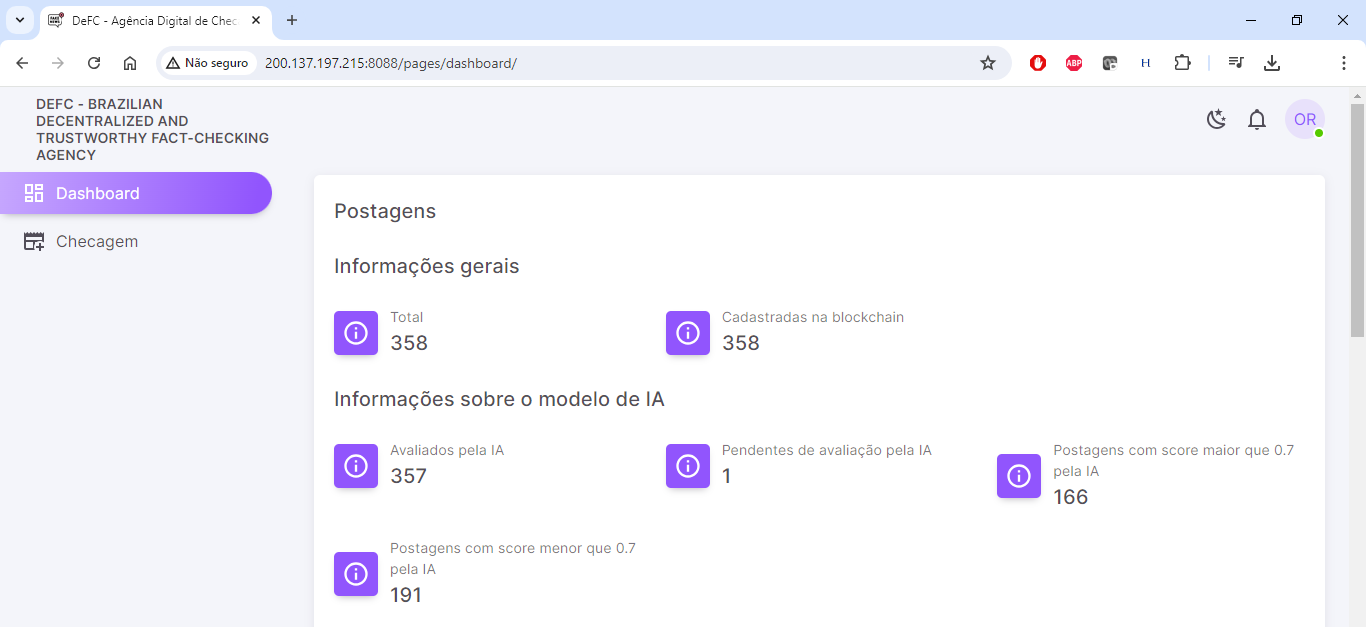The image size is (1368, 627).
Task: Open Chrome three-dot menu
Action: click(1344, 63)
